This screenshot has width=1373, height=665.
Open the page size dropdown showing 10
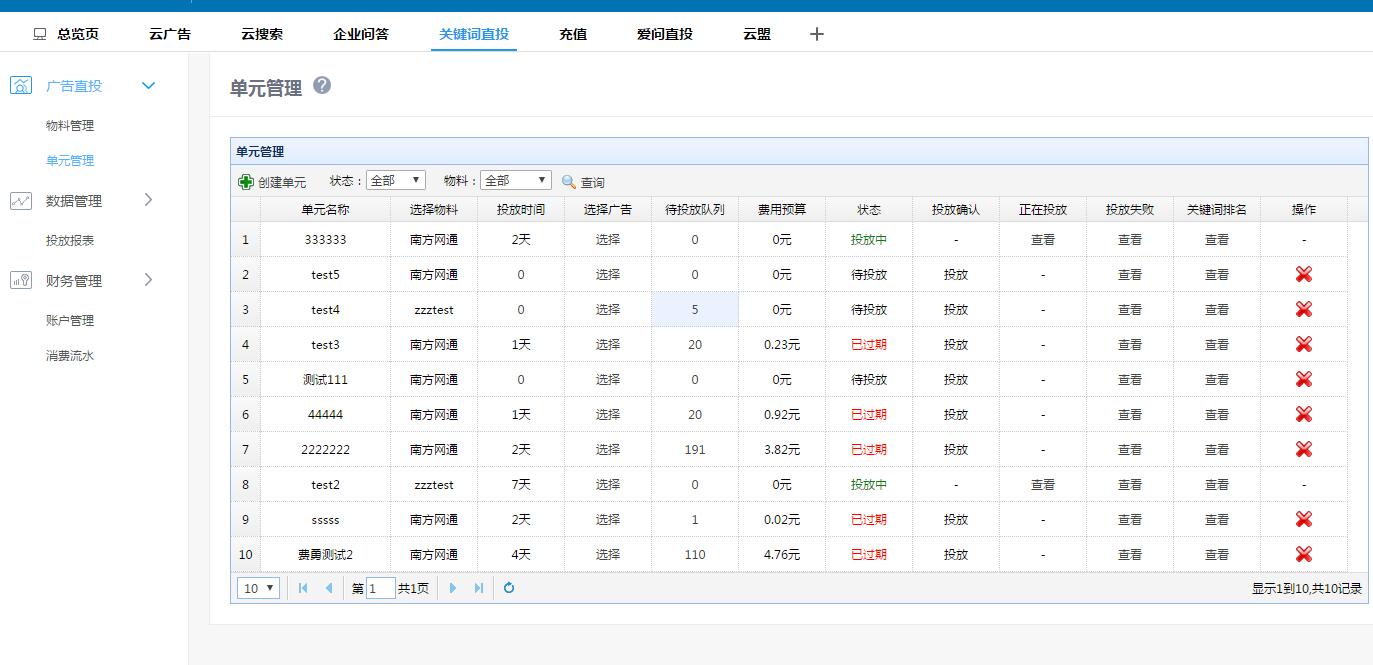258,588
